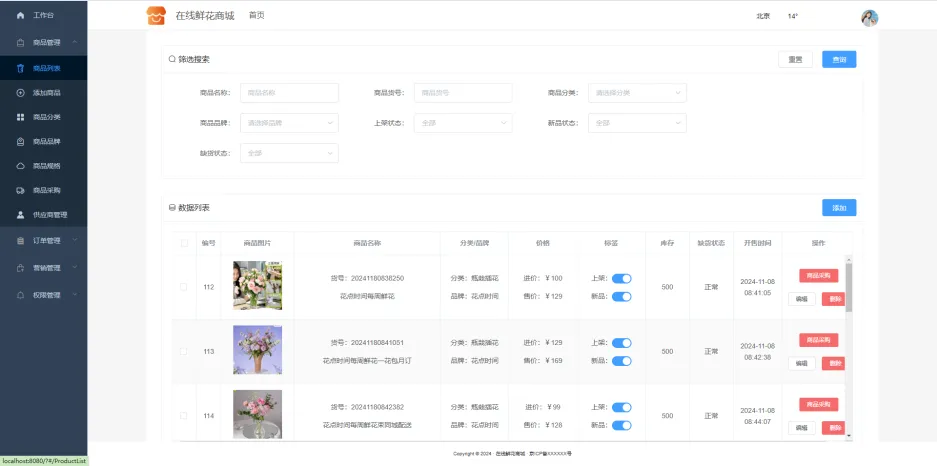The image size is (937, 466).
Task: Go to 首页 in the top navigation
Action: 256,15
